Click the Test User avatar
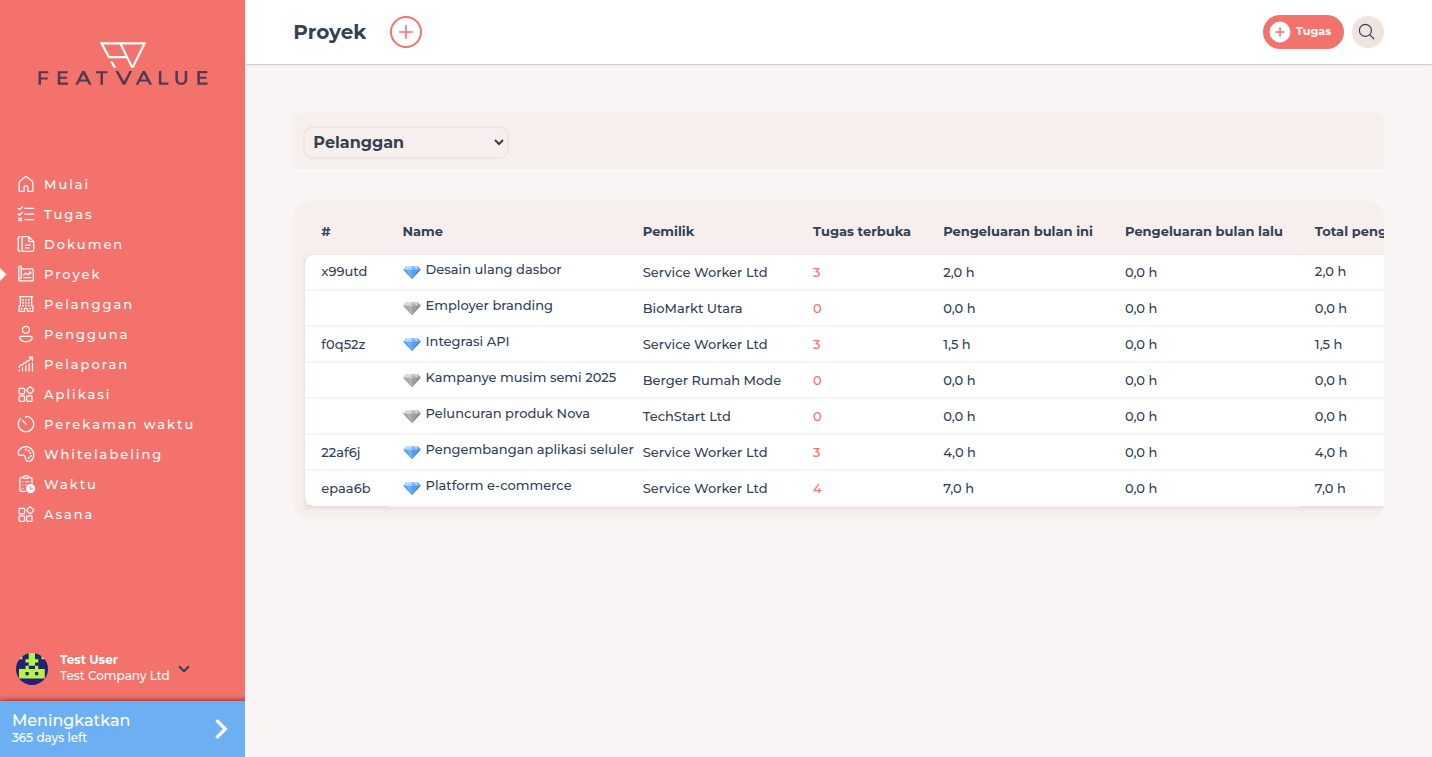Image resolution: width=1432 pixels, height=757 pixels. (32, 669)
